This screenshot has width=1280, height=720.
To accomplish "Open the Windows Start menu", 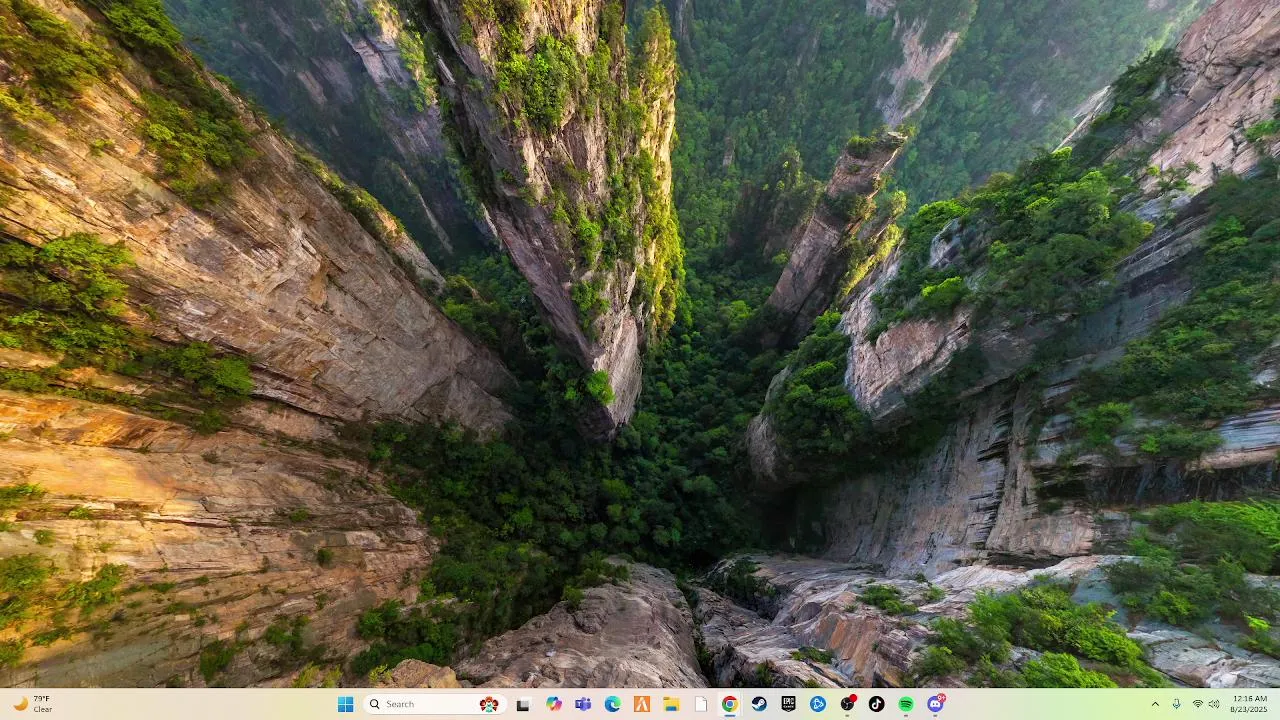I will pos(345,704).
